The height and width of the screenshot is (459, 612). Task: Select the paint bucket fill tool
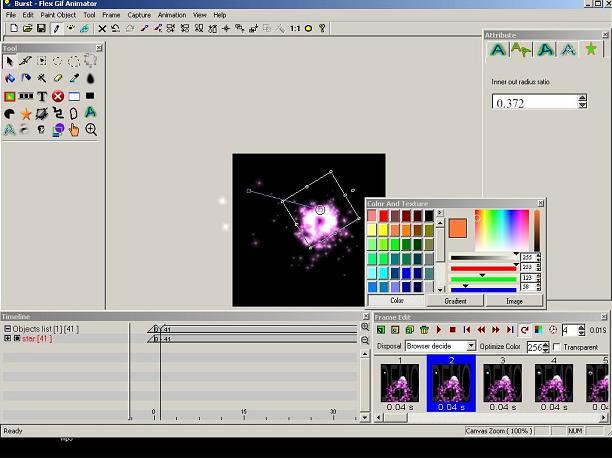tap(10, 78)
